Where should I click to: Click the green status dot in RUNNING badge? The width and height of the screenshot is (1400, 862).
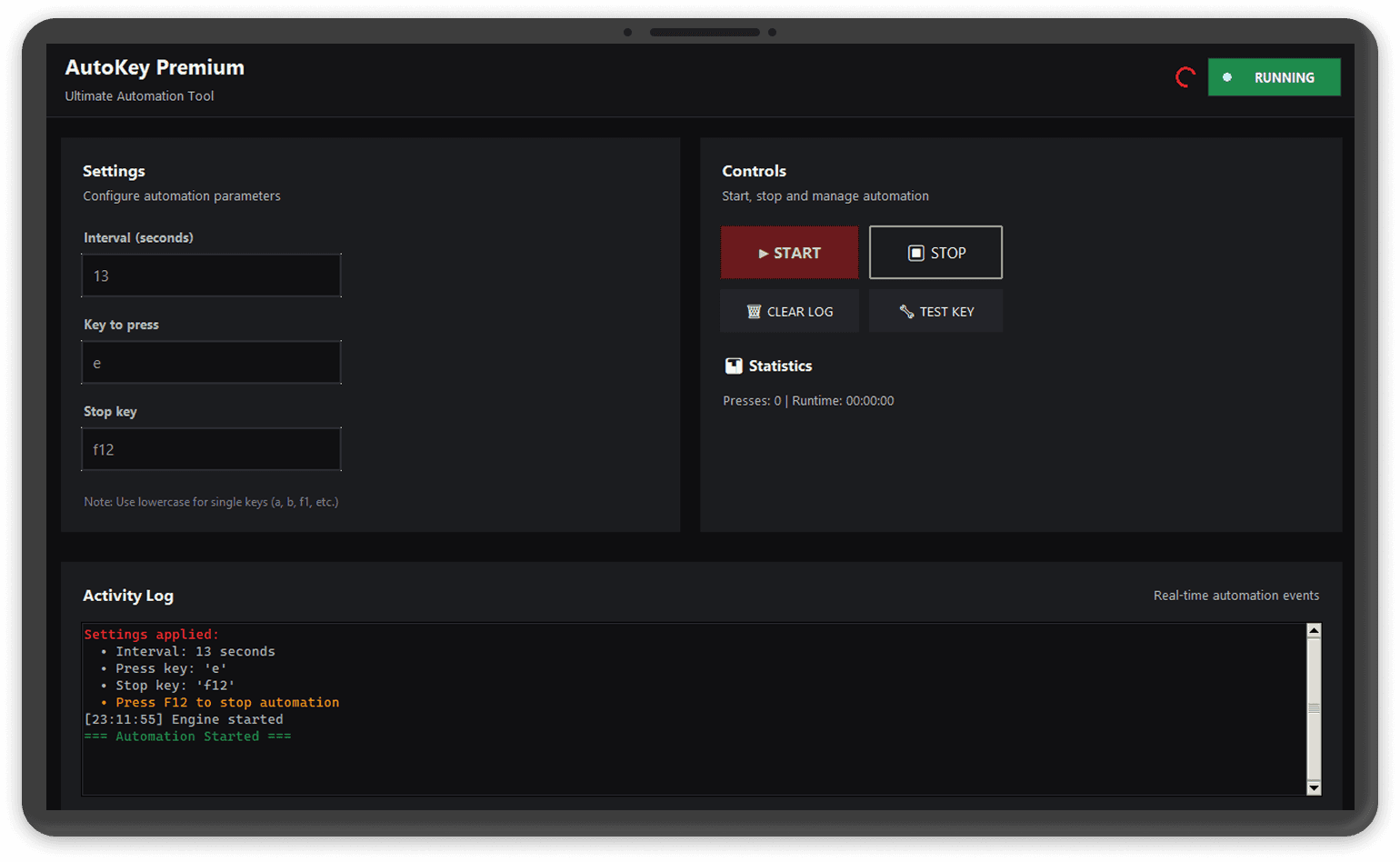pos(1228,78)
